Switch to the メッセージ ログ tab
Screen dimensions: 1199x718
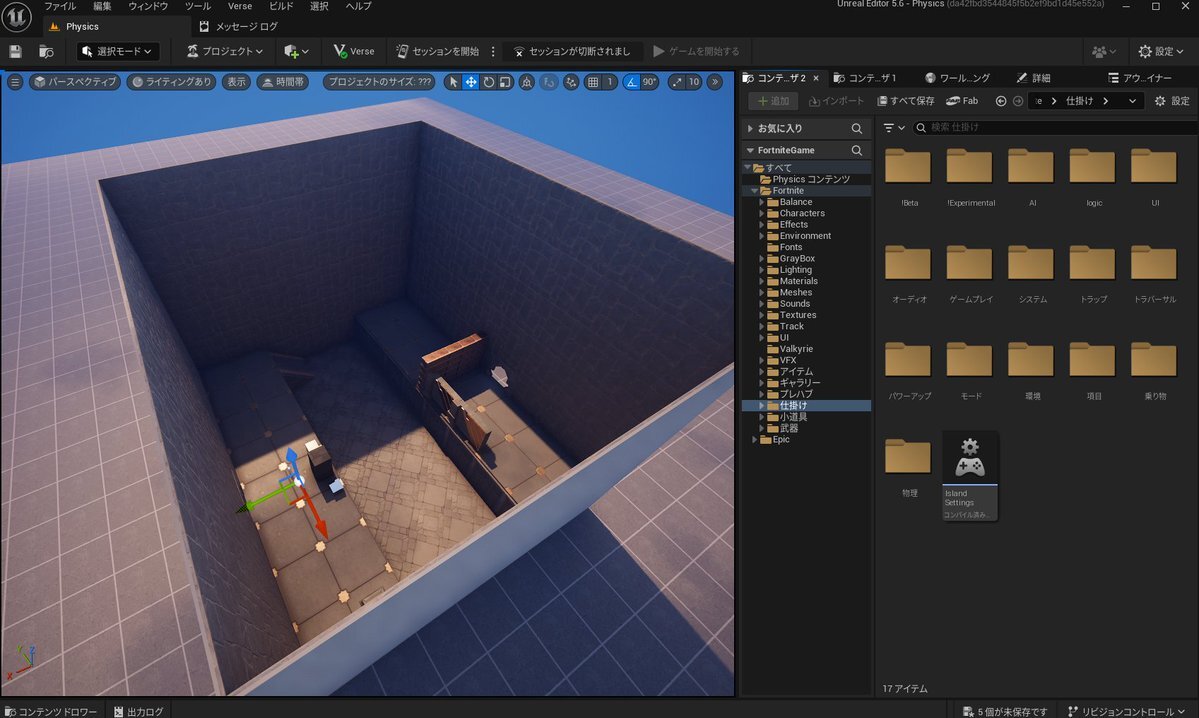tap(239, 27)
